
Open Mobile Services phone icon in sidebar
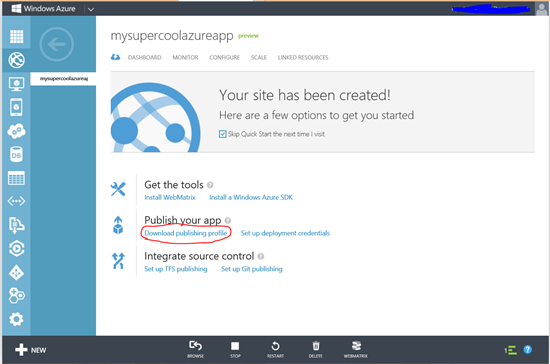[16, 107]
